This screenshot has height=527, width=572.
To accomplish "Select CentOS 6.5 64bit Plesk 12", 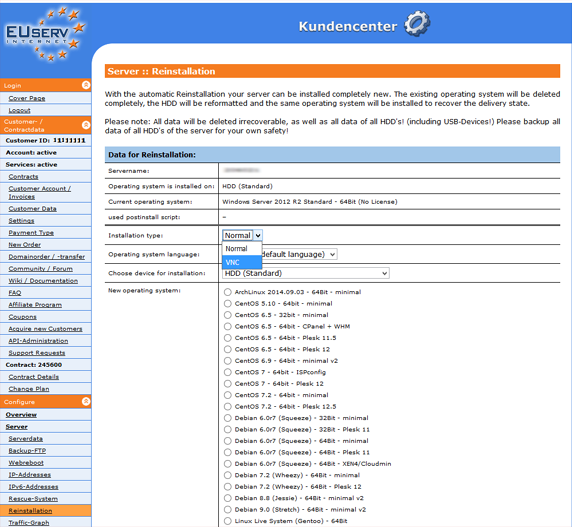I will click(x=228, y=349).
